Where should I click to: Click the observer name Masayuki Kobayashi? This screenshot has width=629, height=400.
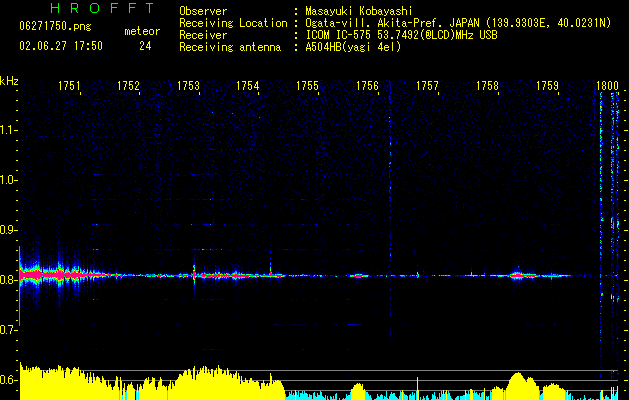pos(359,11)
